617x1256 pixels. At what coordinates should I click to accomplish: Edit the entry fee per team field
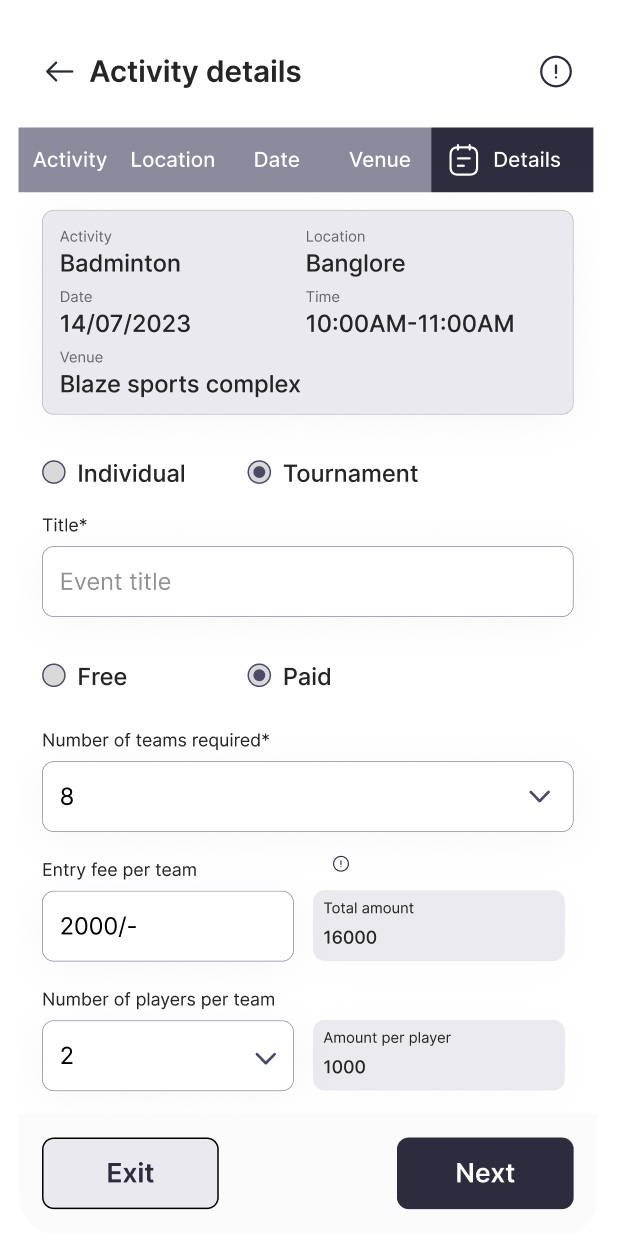[167, 926]
